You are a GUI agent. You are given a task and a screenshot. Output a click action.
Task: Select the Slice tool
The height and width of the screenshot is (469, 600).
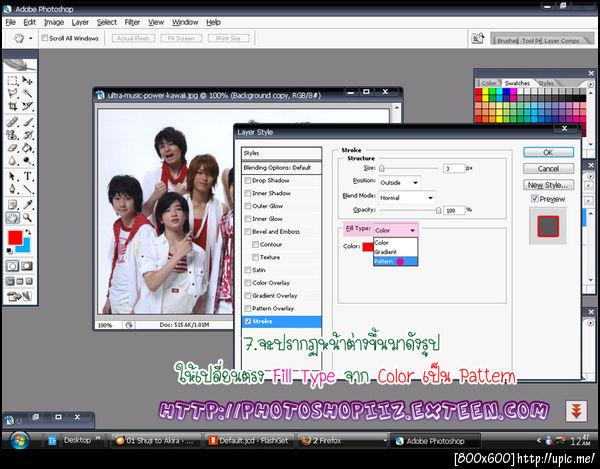[27, 106]
